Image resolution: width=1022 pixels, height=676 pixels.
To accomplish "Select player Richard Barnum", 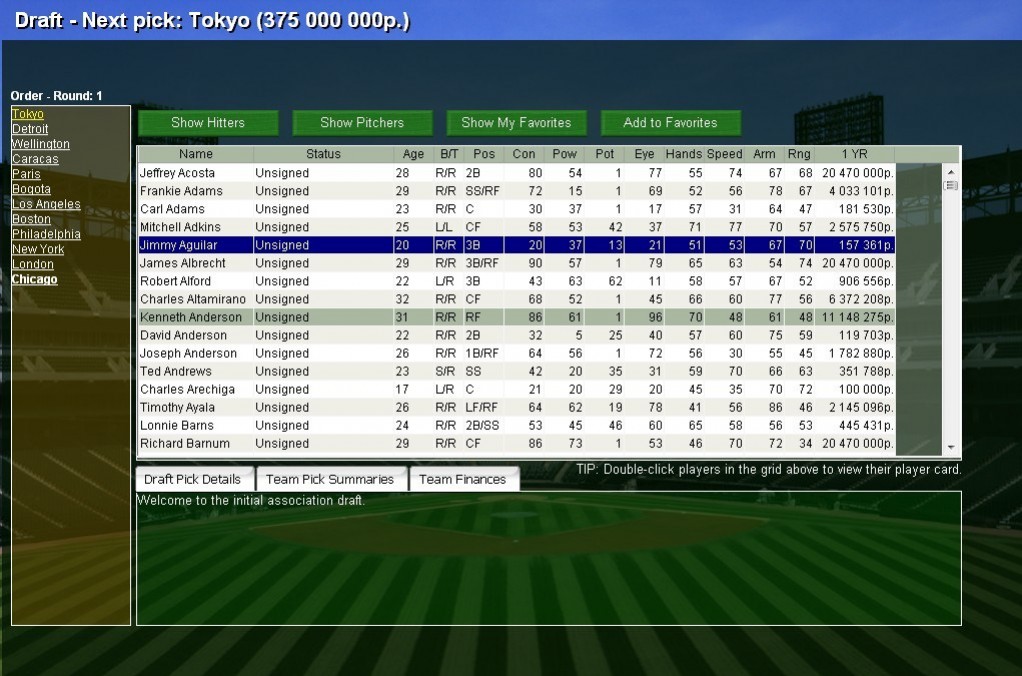I will click(516, 443).
